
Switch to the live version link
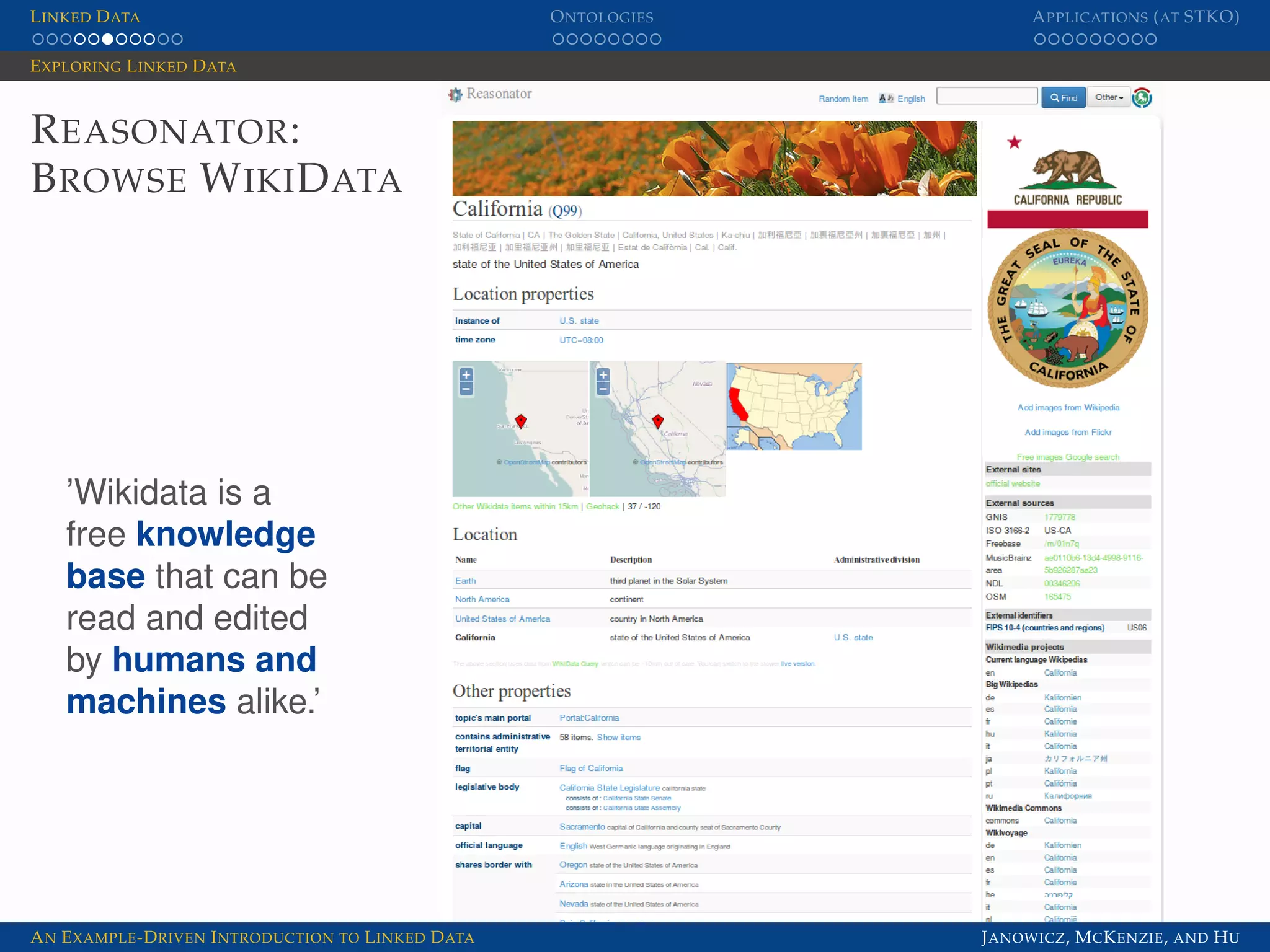point(797,664)
